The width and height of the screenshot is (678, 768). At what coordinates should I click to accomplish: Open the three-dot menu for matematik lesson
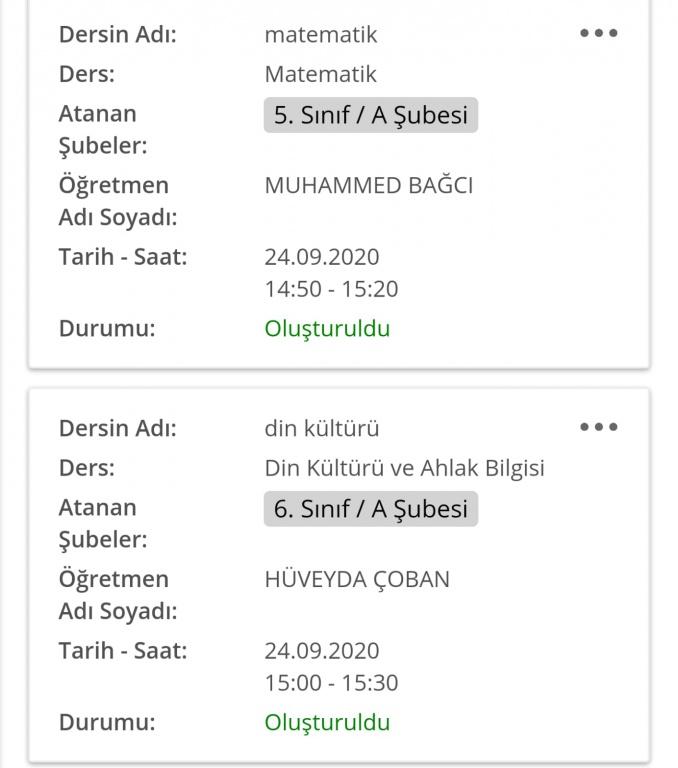(x=598, y=33)
